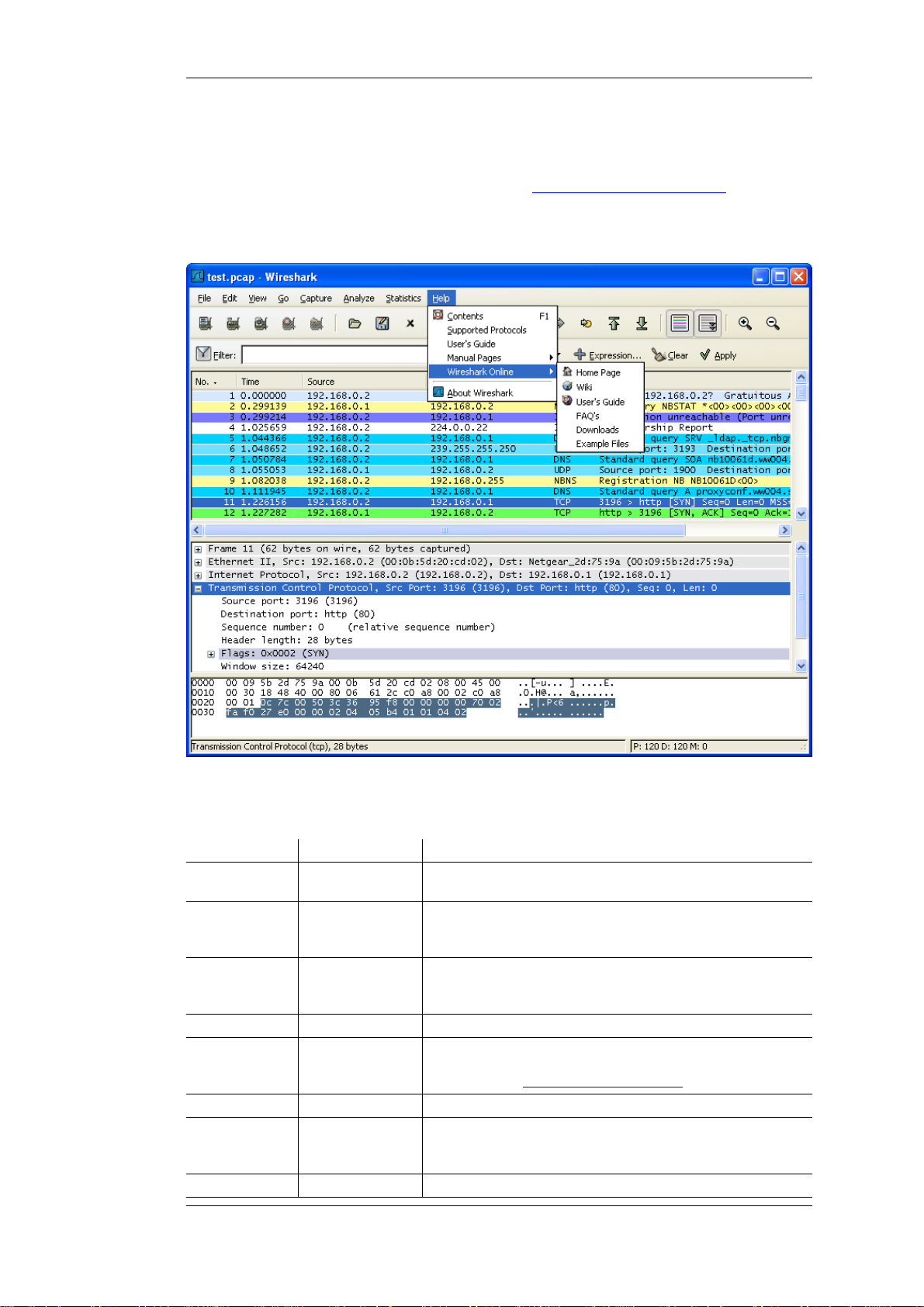Click the Expression... button
The width and height of the screenshot is (924, 1307).
pos(607,355)
